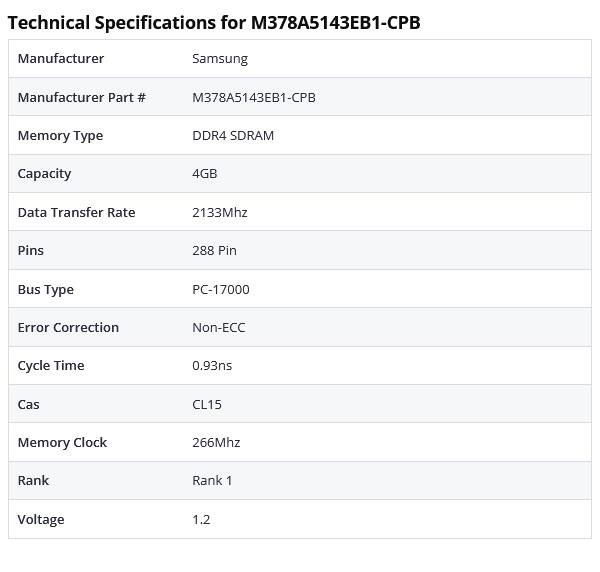The height and width of the screenshot is (572, 600).
Task: Click the 'Cycle Time' label
Action: coord(51,366)
